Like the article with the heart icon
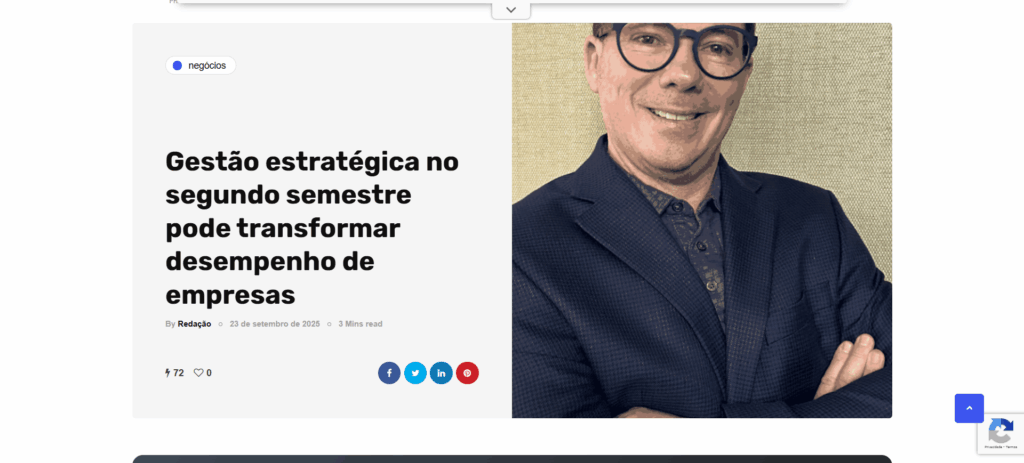Image resolution: width=1024 pixels, height=463 pixels. point(199,373)
